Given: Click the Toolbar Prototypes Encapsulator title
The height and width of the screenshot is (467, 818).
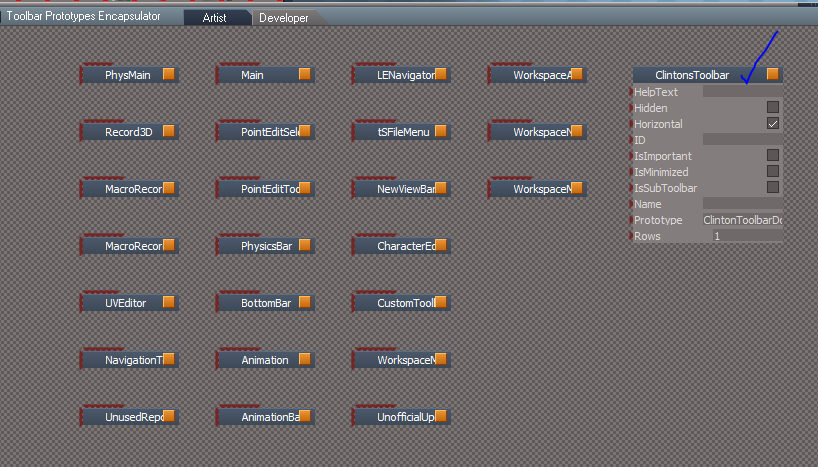Looking at the screenshot, I should 83,16.
